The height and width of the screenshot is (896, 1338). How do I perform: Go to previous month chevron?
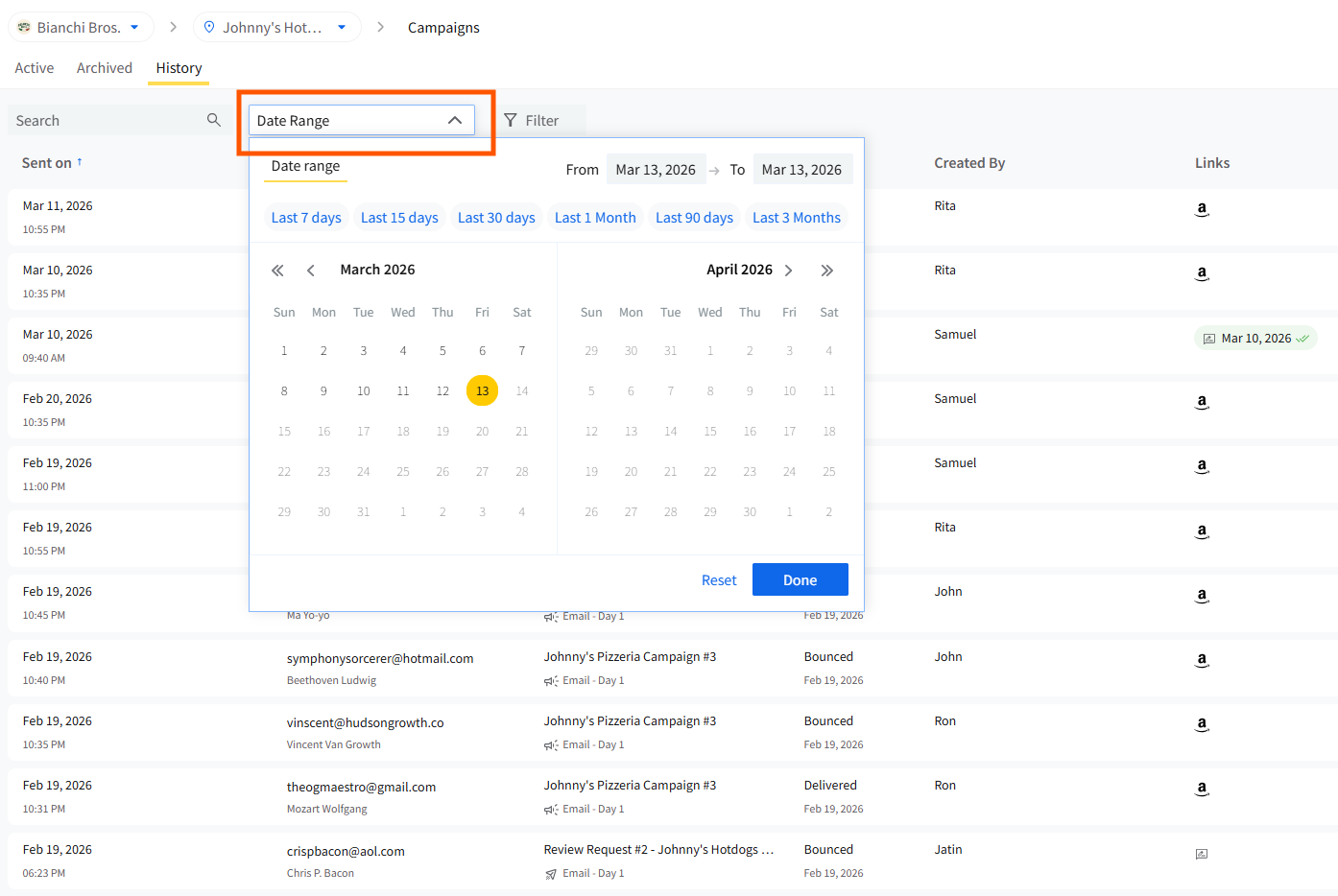coord(311,271)
